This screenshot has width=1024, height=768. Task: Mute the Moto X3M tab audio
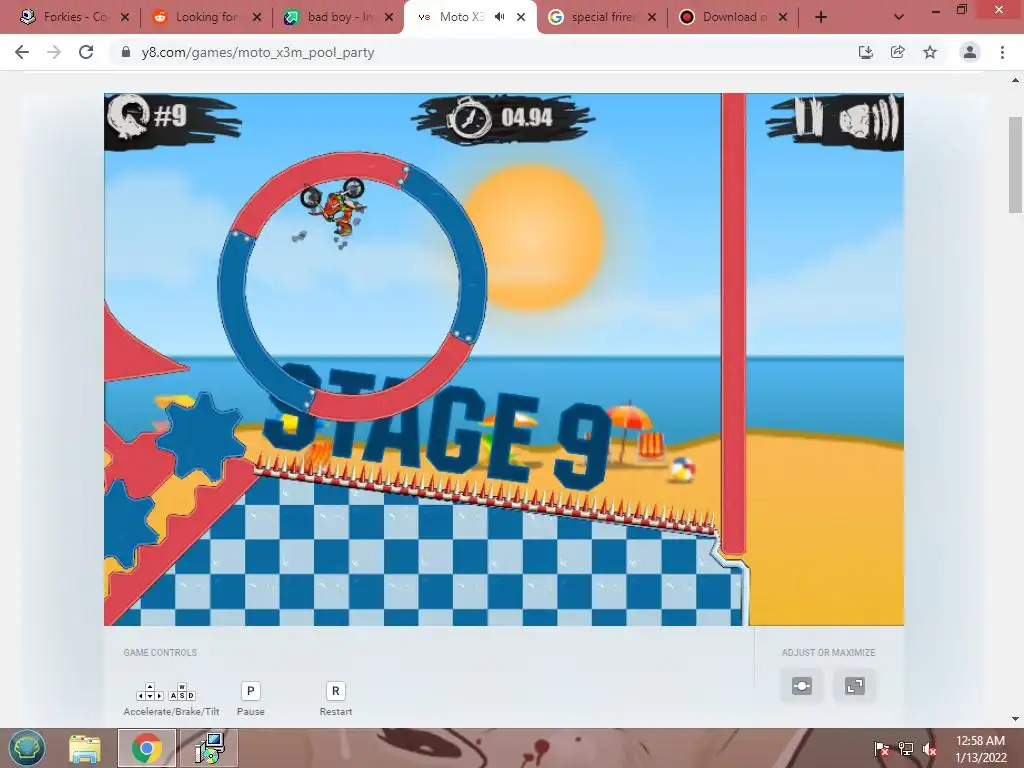point(500,17)
